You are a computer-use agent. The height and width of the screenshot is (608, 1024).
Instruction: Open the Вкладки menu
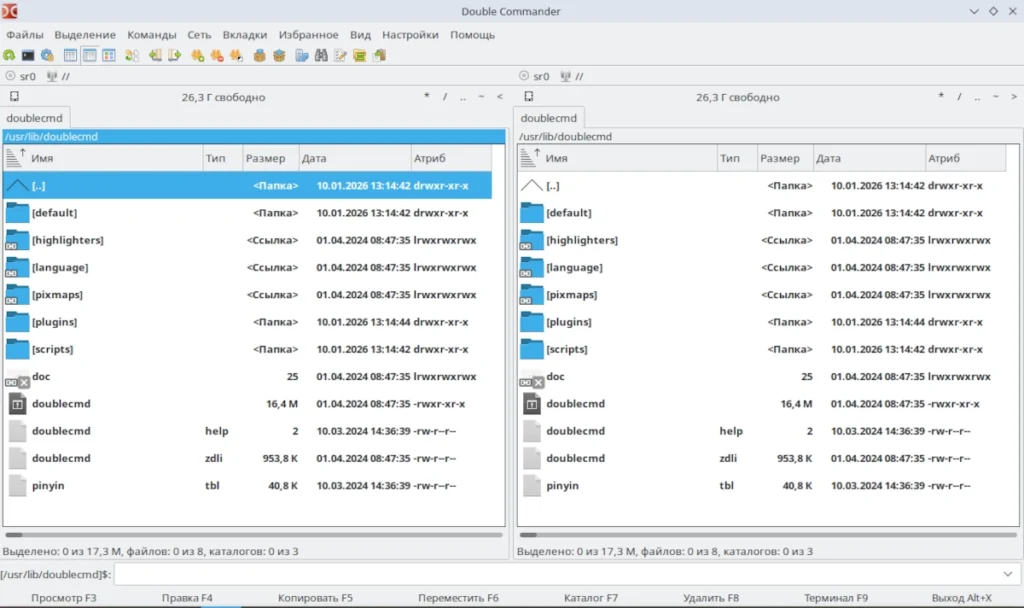pyautogui.click(x=245, y=35)
